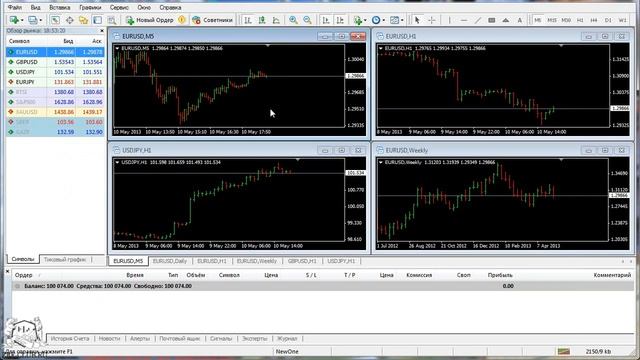This screenshot has height=360, width=640.
Task: Click the New Chart toolbar icon
Action: coord(14,20)
